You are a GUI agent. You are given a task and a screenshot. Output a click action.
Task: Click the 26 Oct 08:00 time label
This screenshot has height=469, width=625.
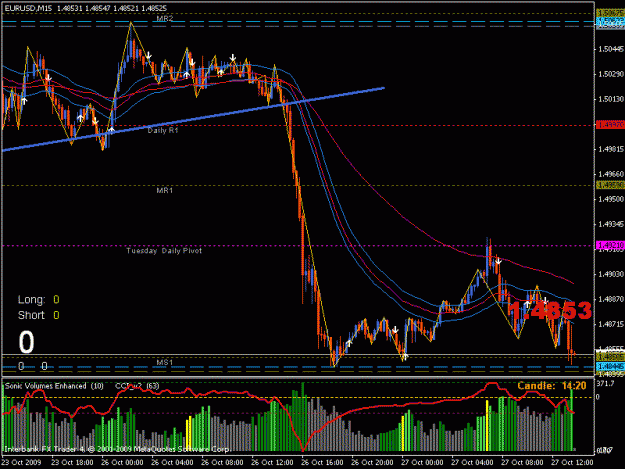[x=222, y=462]
